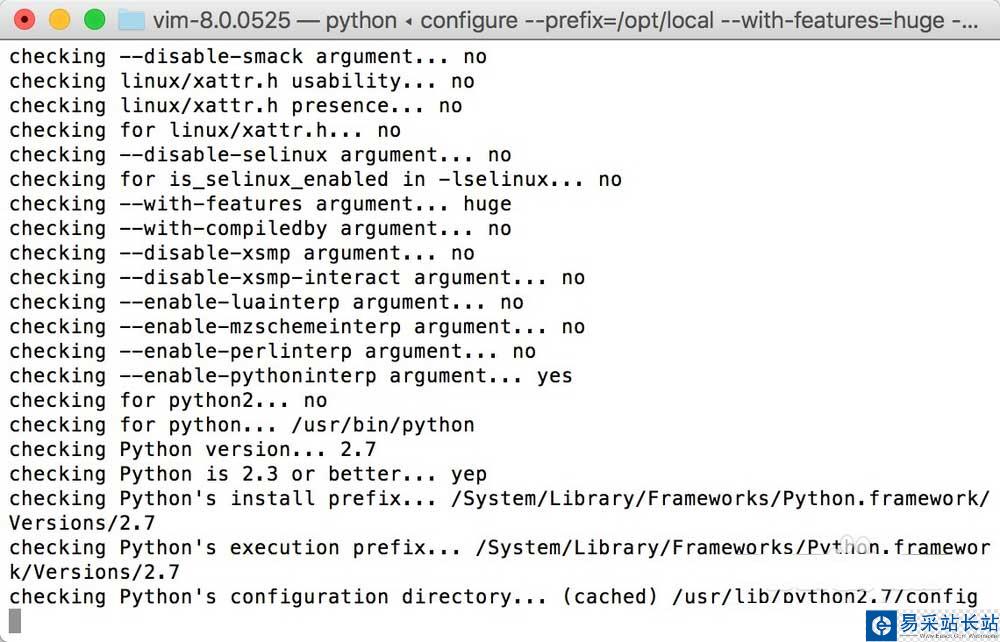Click the folder proxy icon in title bar
The image size is (1000, 642).
(x=131, y=20)
